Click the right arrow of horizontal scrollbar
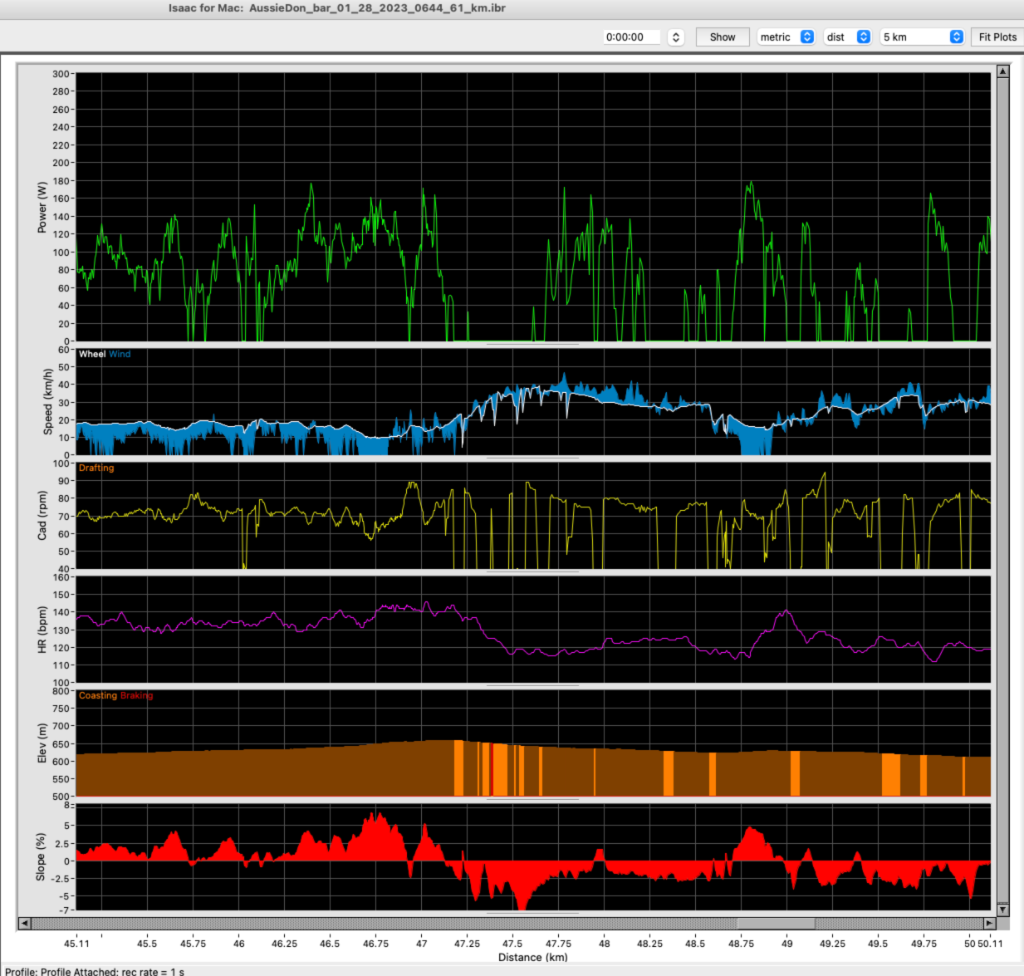 pyautogui.click(x=989, y=923)
